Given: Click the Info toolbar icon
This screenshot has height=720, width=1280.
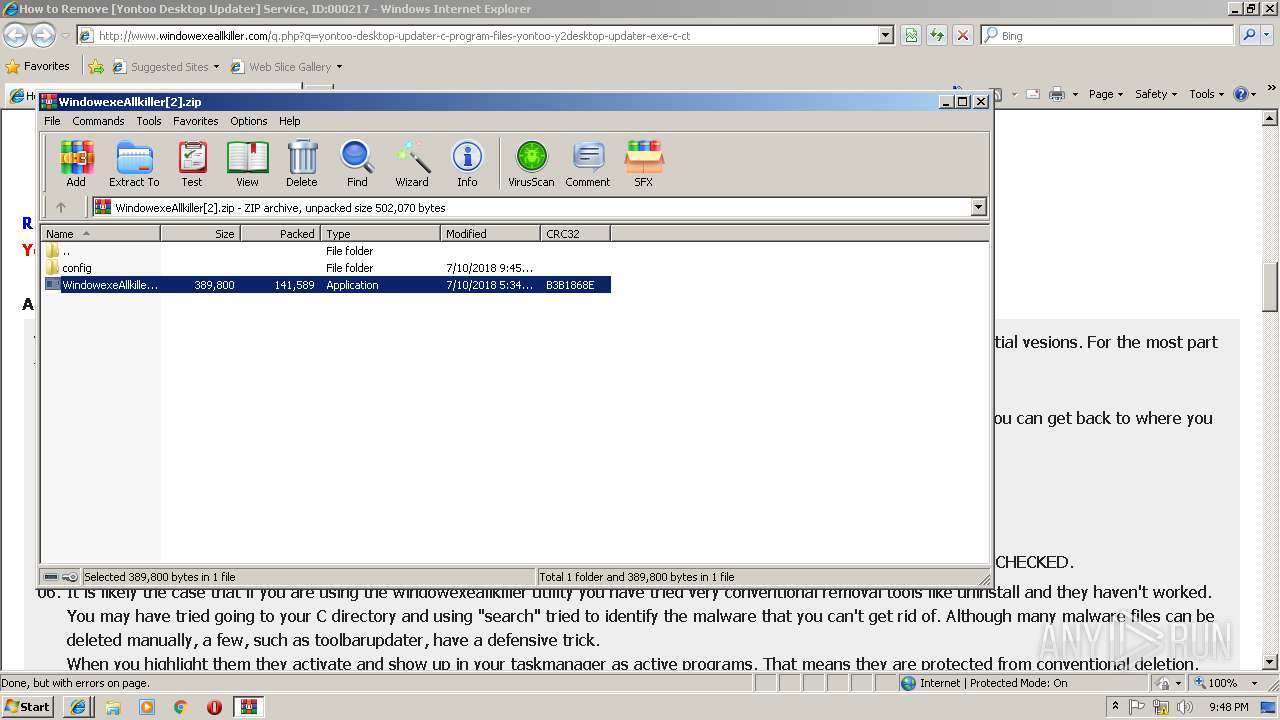Looking at the screenshot, I should [x=467, y=163].
